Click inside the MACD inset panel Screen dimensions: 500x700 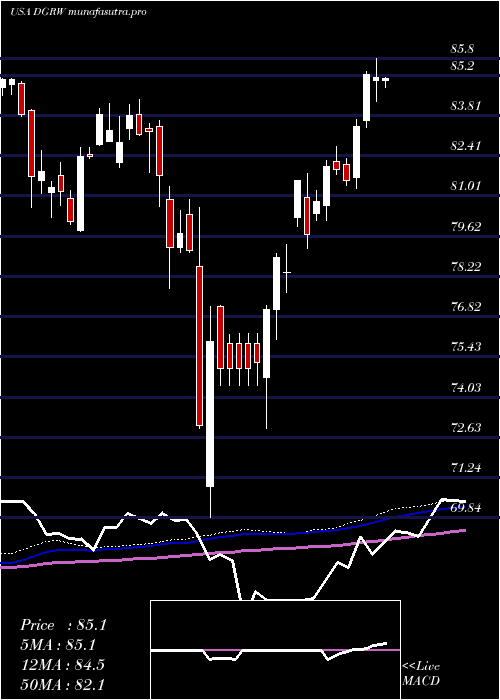(275, 650)
